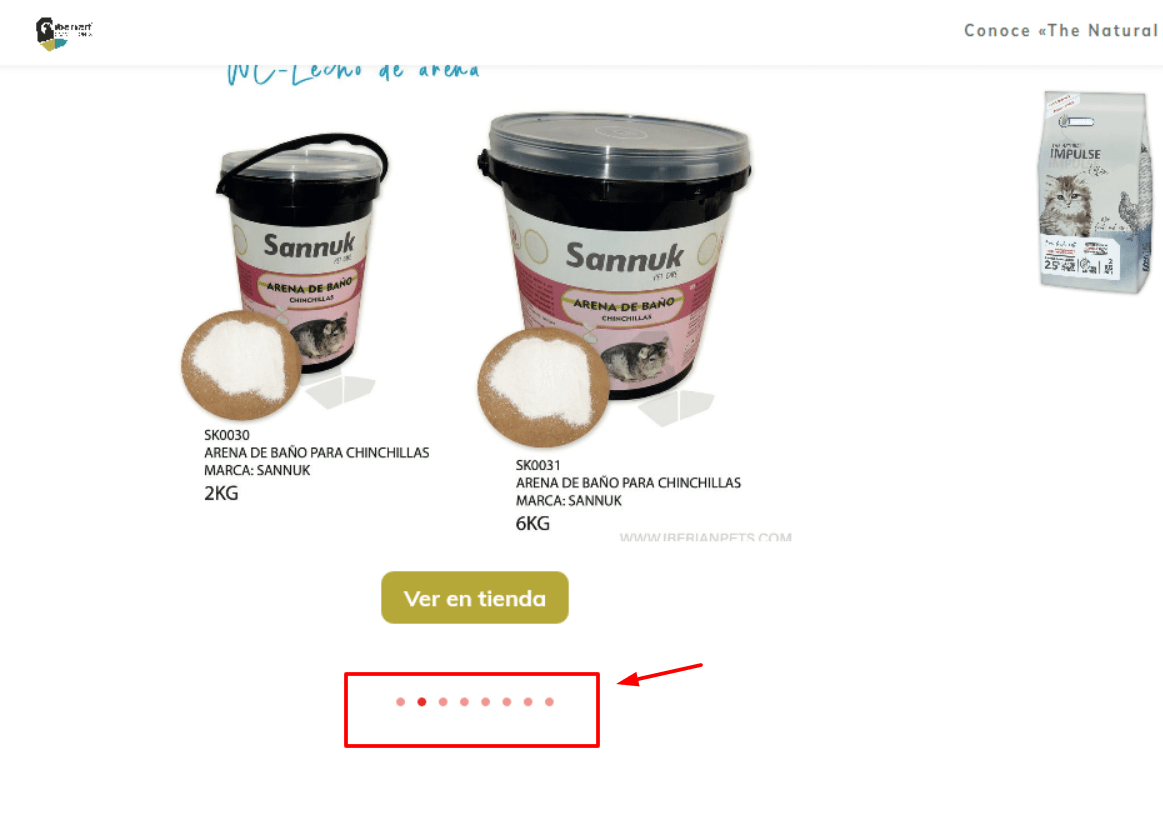This screenshot has height=815, width=1163.
Task: Go to the fifth carousel slide dot
Action: 485,702
